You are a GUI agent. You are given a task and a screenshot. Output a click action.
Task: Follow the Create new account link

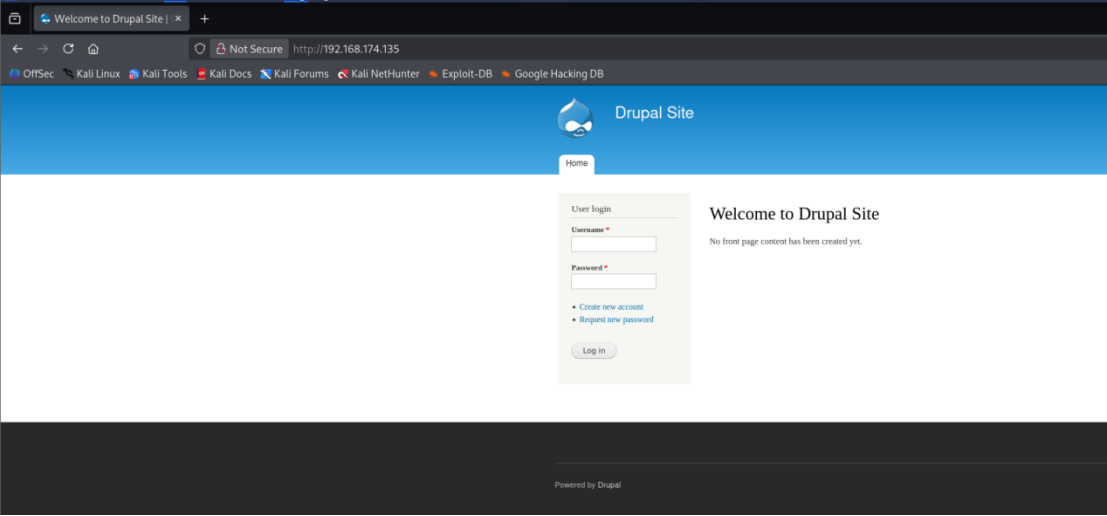pos(611,307)
